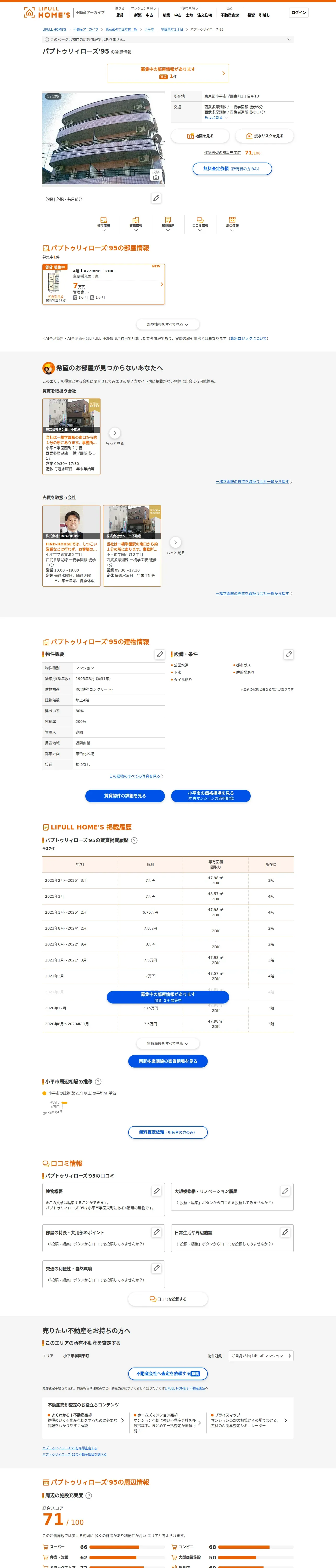Open ホームズマンション売却 content link
This screenshot has height=1568, width=336.
click(168, 1422)
